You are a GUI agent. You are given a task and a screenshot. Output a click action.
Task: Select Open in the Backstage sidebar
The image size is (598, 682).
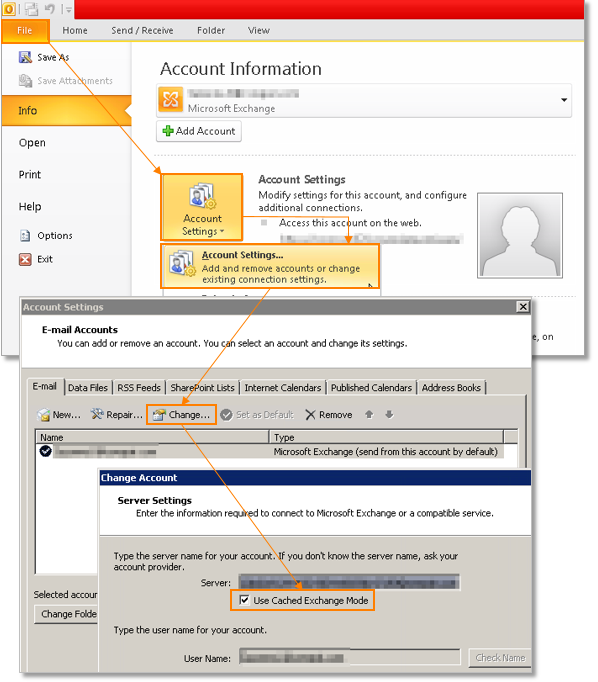pos(32,143)
